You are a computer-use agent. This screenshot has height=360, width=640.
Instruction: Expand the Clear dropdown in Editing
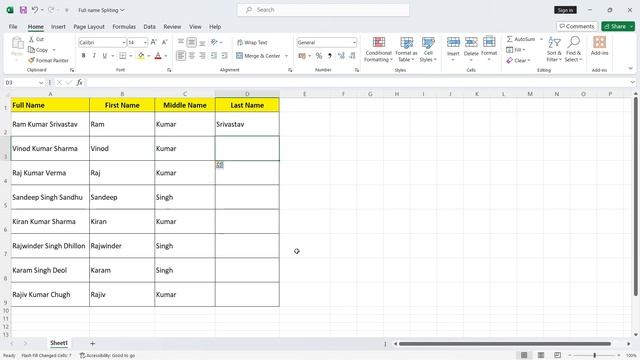tap(529, 60)
